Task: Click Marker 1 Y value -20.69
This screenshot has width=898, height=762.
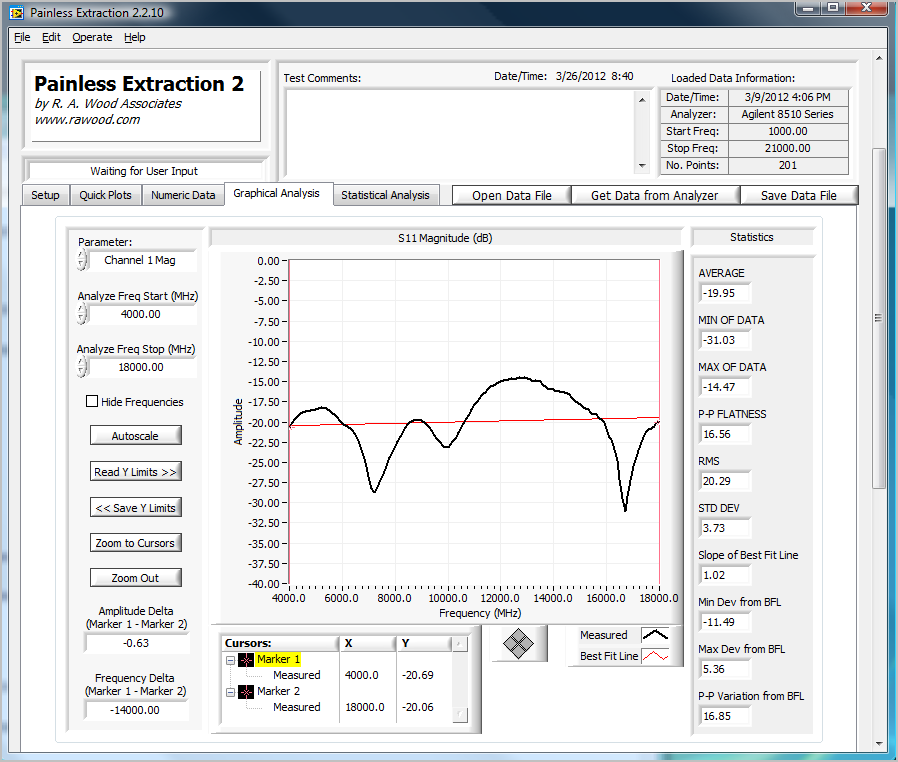Action: point(418,676)
